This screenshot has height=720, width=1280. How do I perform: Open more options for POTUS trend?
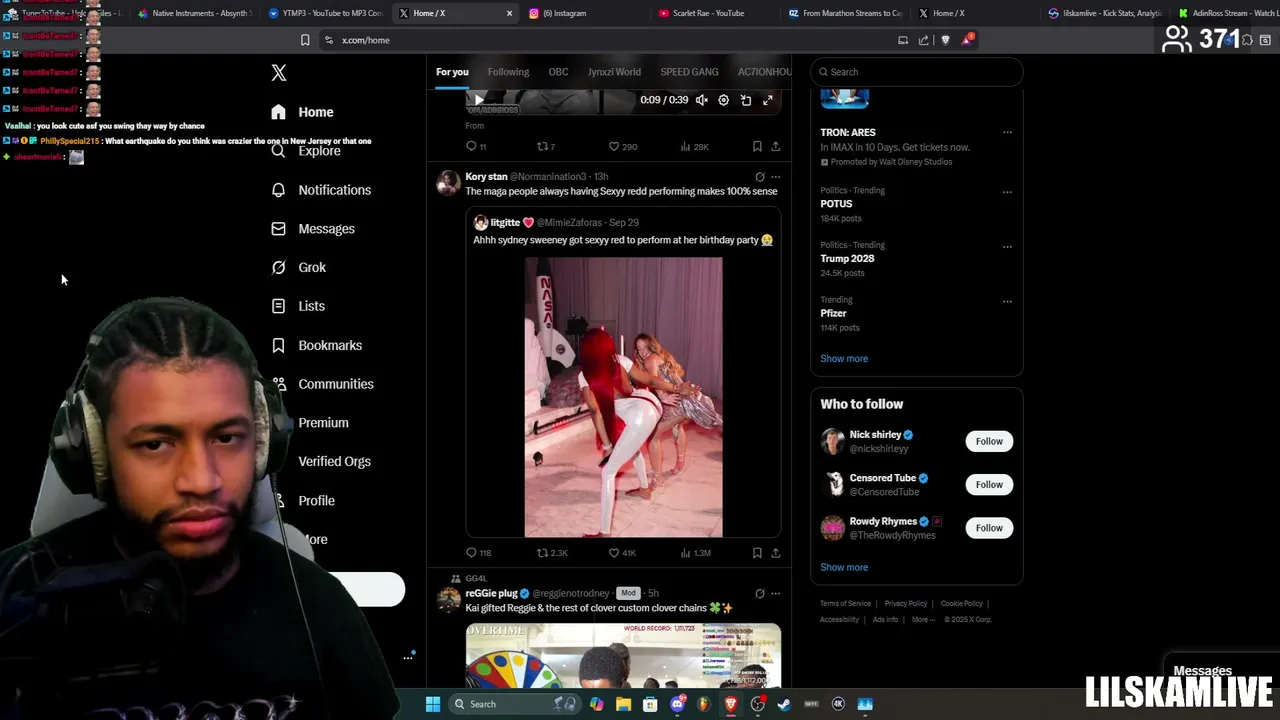pyautogui.click(x=1007, y=191)
